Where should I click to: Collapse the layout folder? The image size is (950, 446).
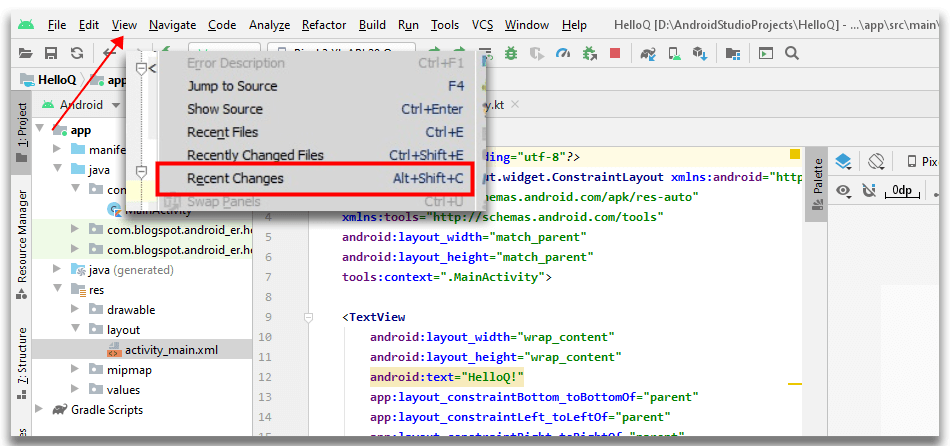(76, 330)
